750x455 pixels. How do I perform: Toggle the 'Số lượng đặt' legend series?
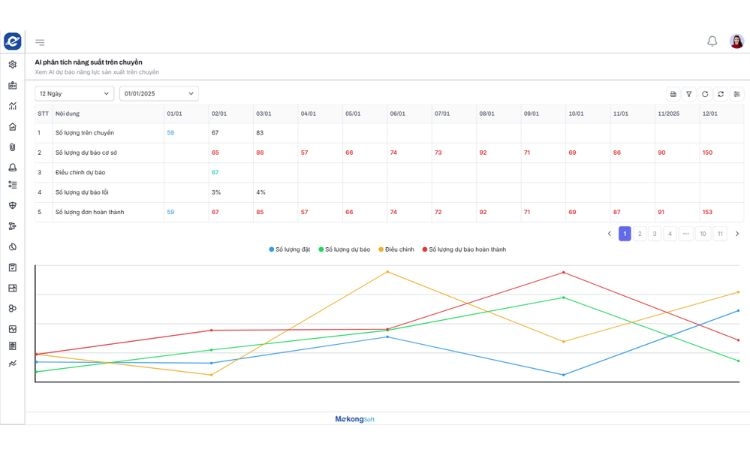click(x=291, y=249)
